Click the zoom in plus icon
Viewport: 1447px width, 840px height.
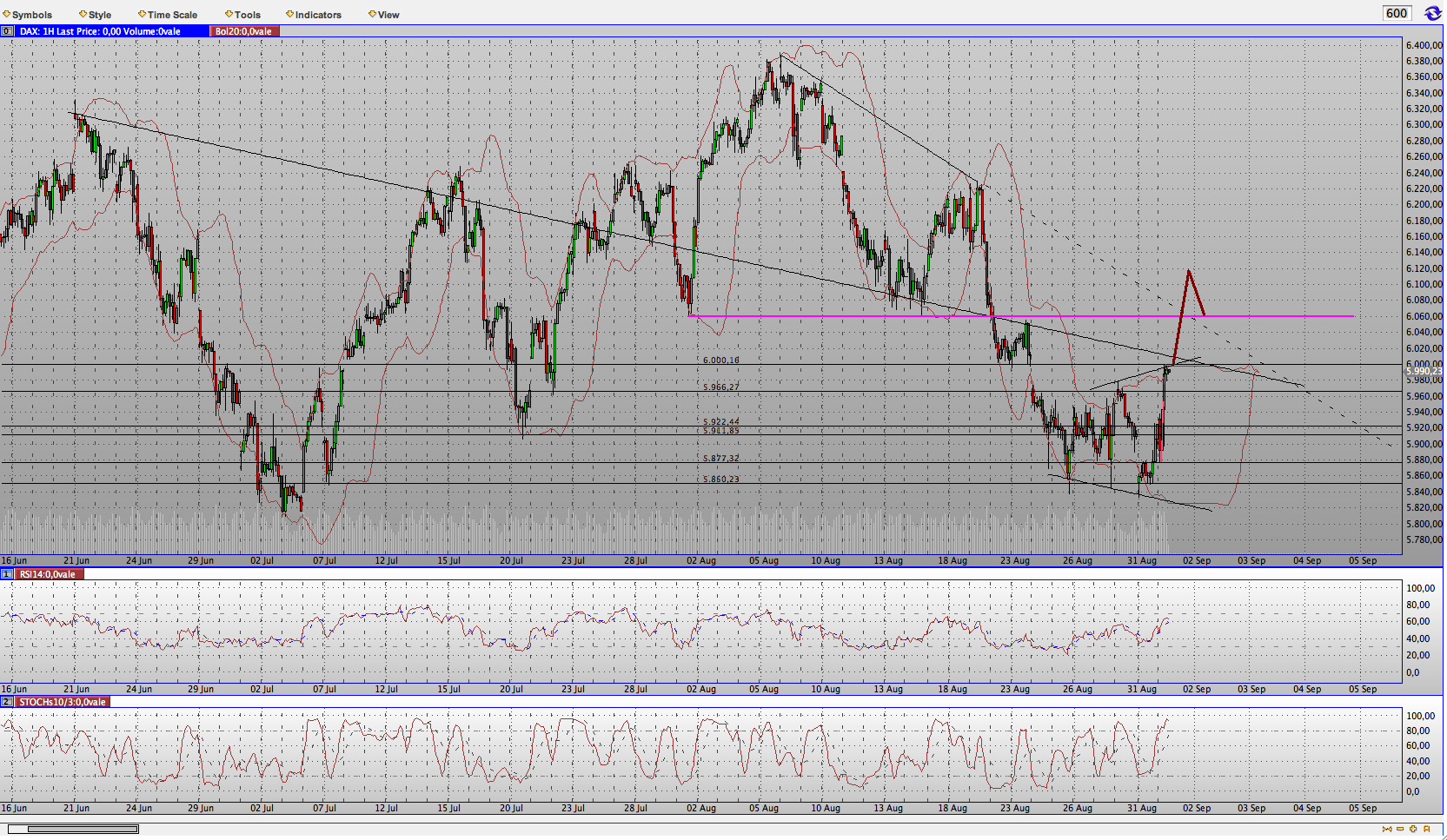pyautogui.click(x=1413, y=829)
